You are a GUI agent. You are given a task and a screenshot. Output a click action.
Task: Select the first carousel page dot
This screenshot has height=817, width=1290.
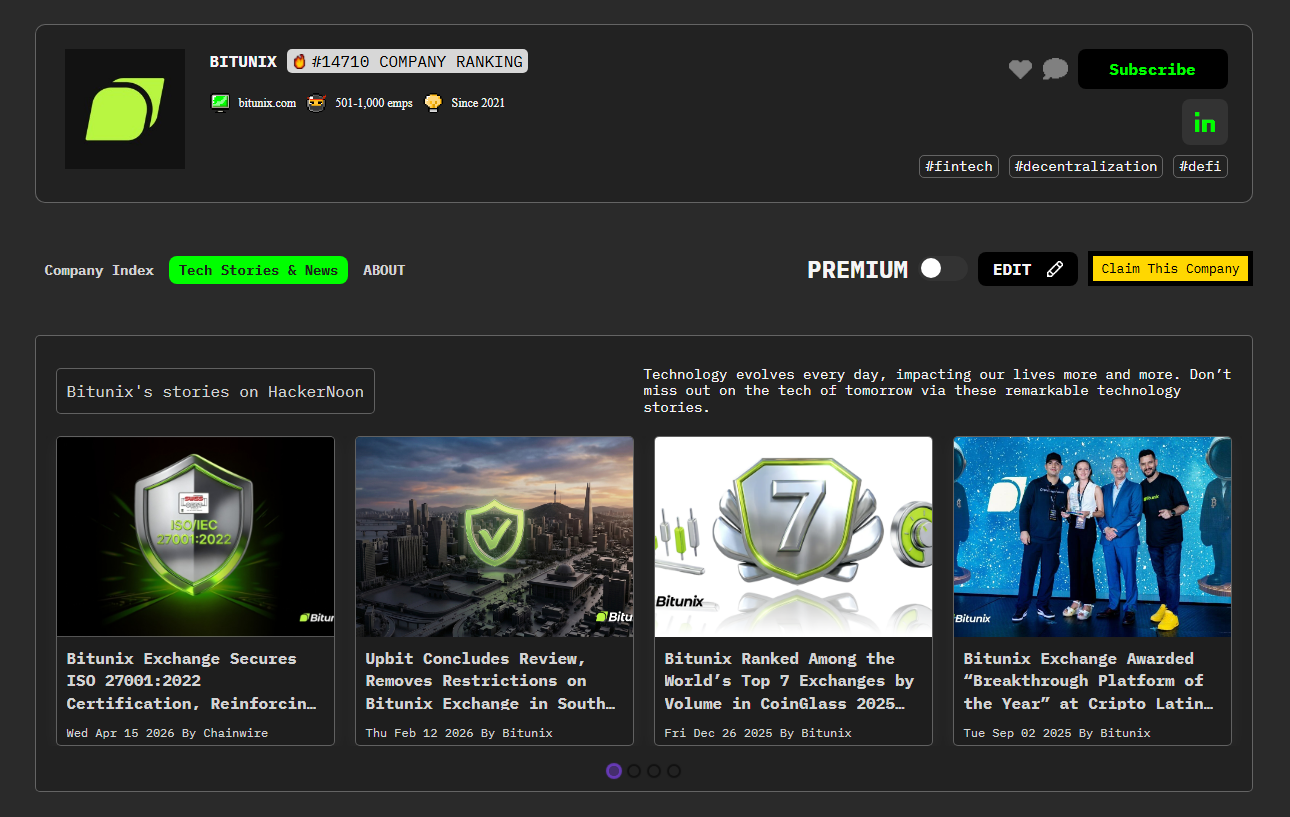pyautogui.click(x=614, y=771)
